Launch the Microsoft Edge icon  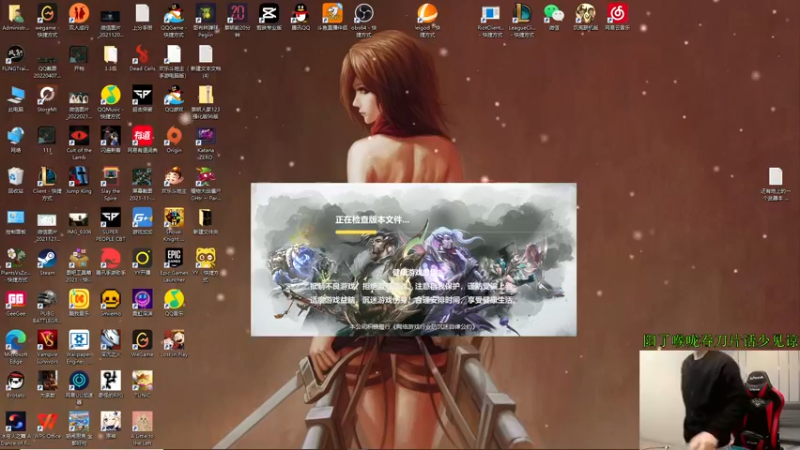click(x=15, y=340)
